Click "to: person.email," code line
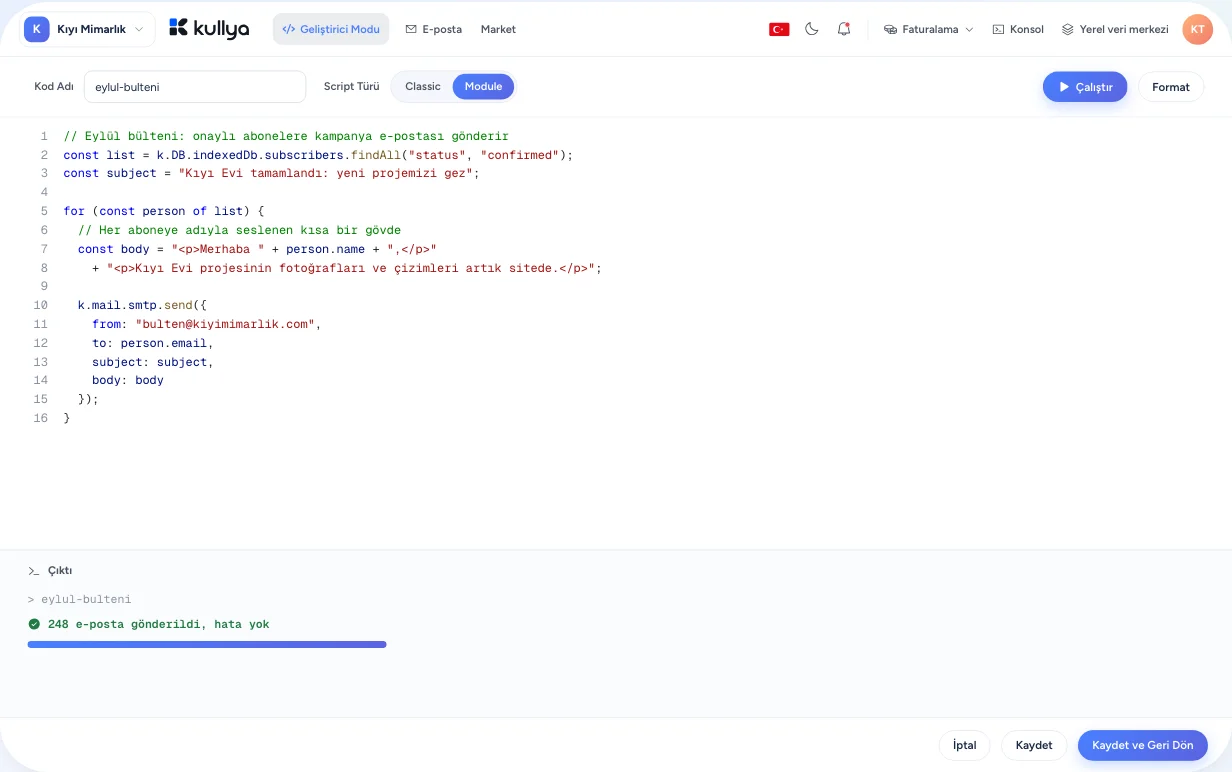This screenshot has height=772, width=1232. (153, 343)
